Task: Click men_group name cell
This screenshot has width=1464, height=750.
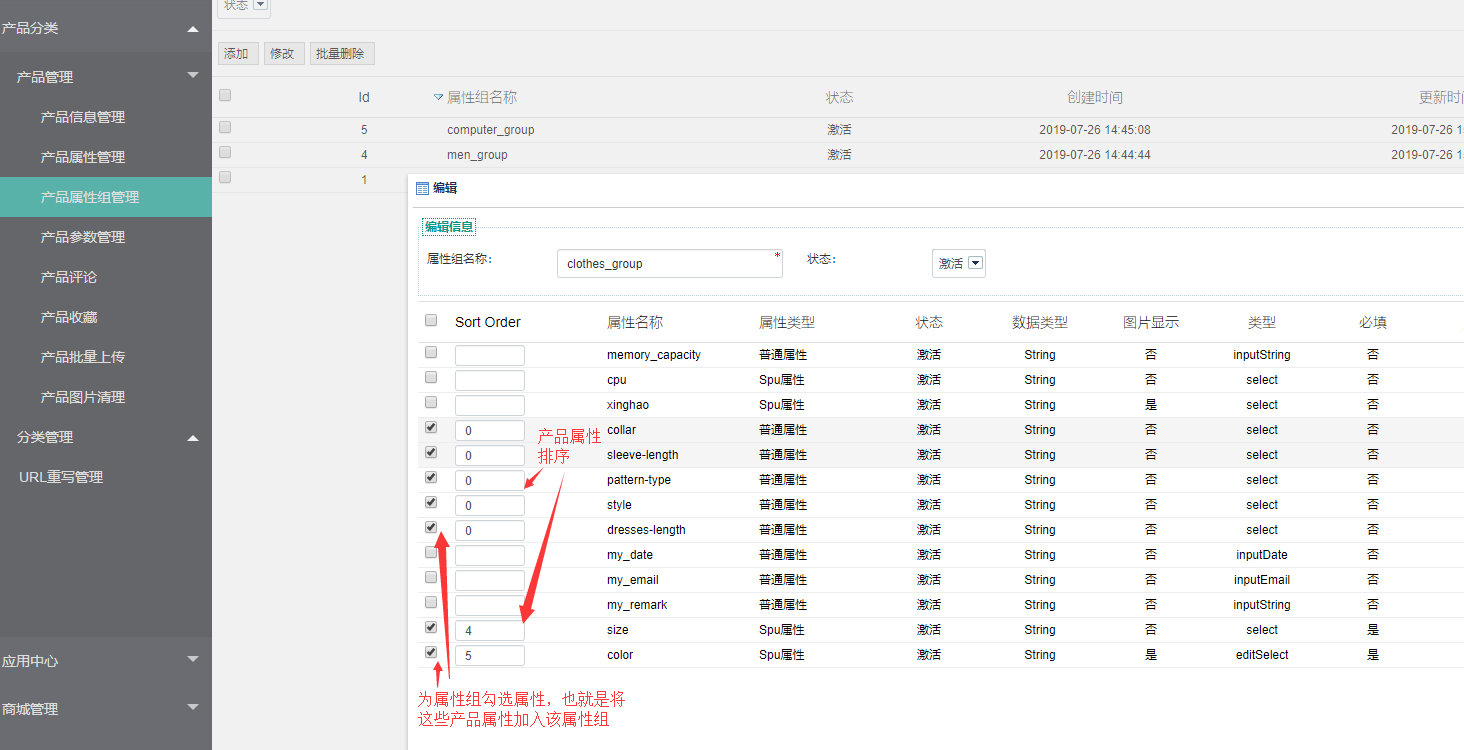Action: pos(477,155)
